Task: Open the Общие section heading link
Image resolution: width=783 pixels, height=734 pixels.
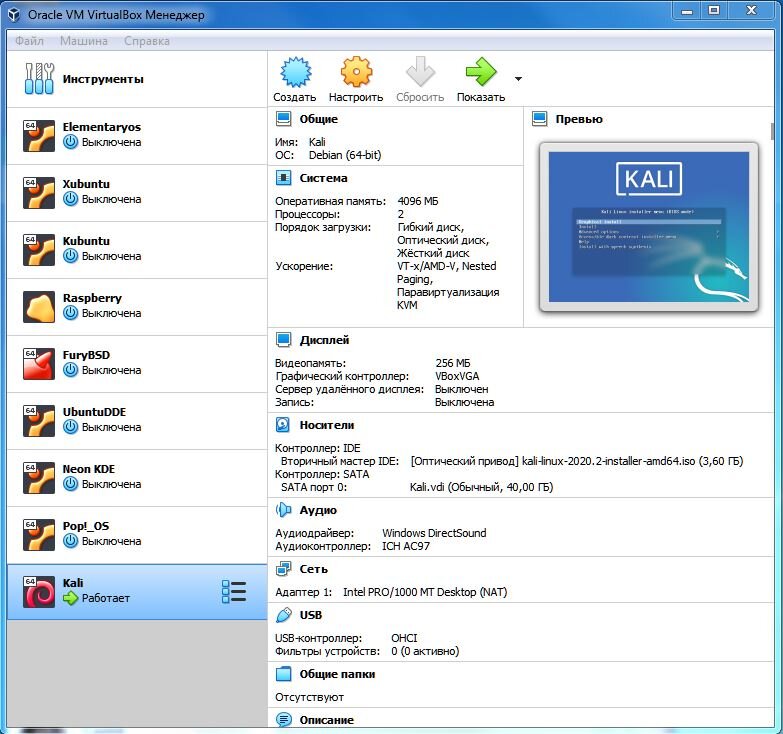Action: click(319, 119)
